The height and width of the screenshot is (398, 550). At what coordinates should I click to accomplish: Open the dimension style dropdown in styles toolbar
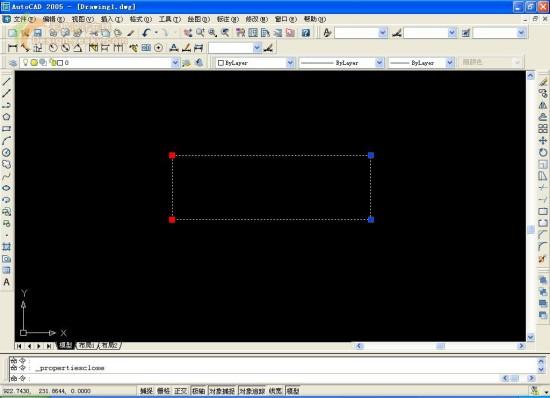tap(452, 33)
